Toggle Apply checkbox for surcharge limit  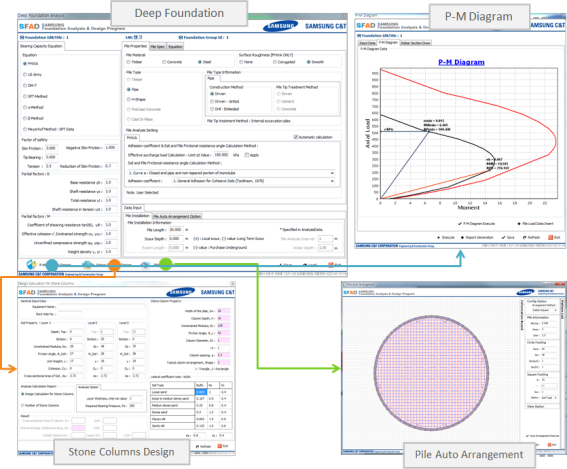[x=247, y=155]
